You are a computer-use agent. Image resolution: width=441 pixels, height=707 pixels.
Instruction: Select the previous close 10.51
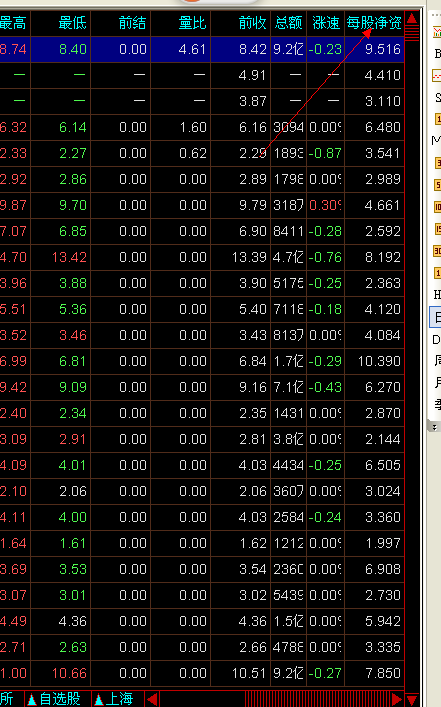(249, 673)
